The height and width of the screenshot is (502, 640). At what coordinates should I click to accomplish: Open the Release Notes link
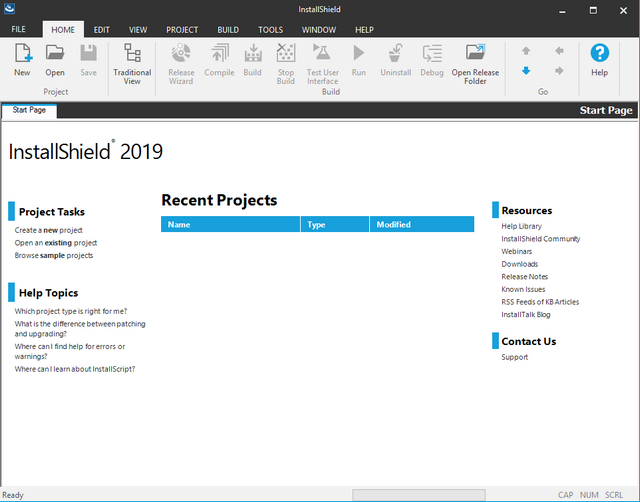click(525, 277)
